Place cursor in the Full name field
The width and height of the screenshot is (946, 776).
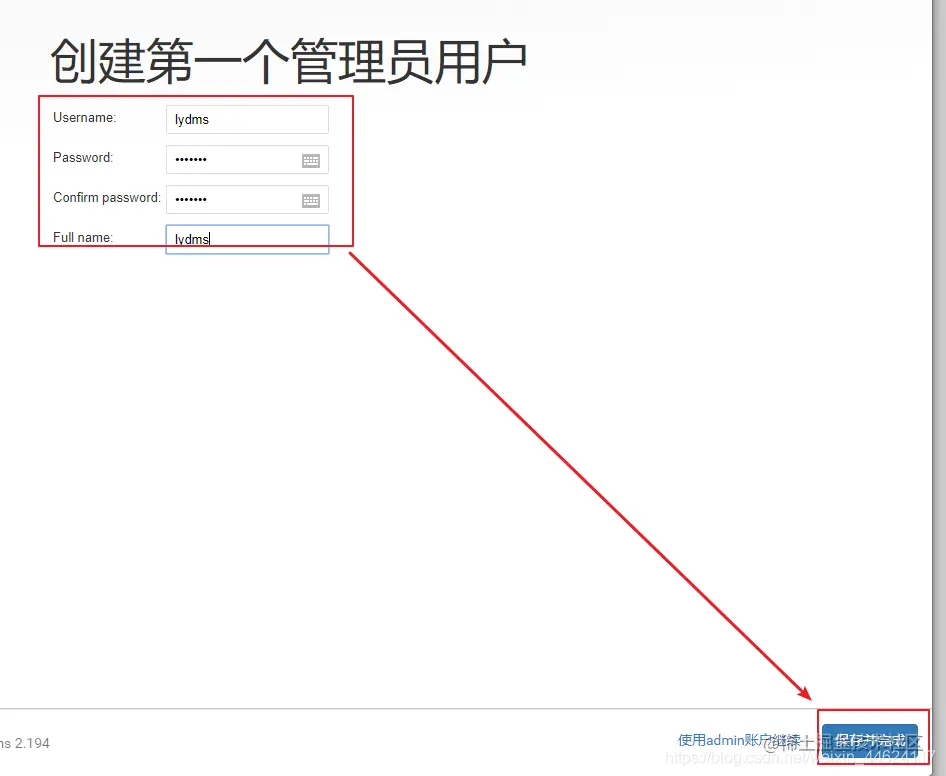[x=246, y=239]
